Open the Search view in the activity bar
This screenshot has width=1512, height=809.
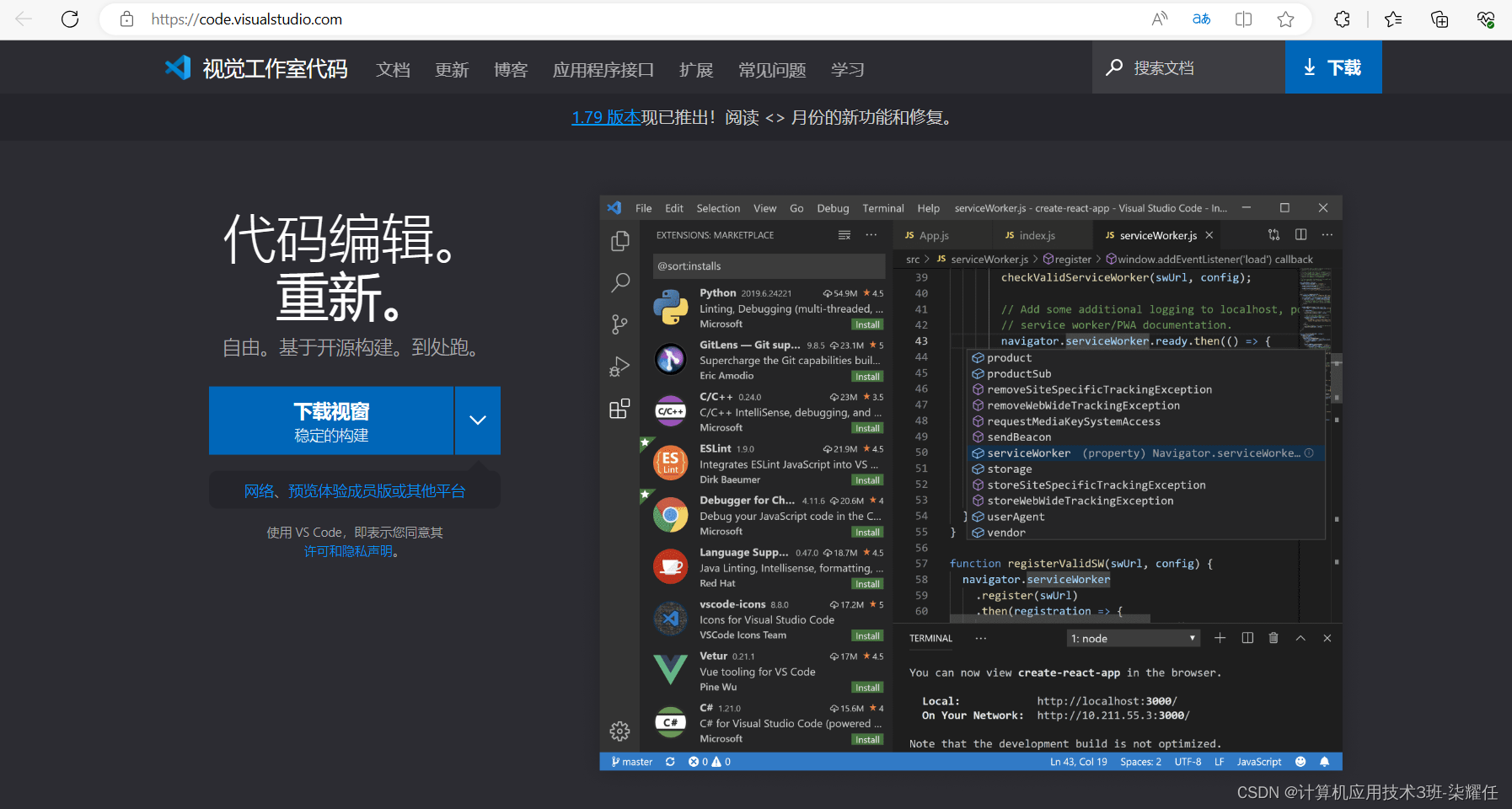coord(620,282)
